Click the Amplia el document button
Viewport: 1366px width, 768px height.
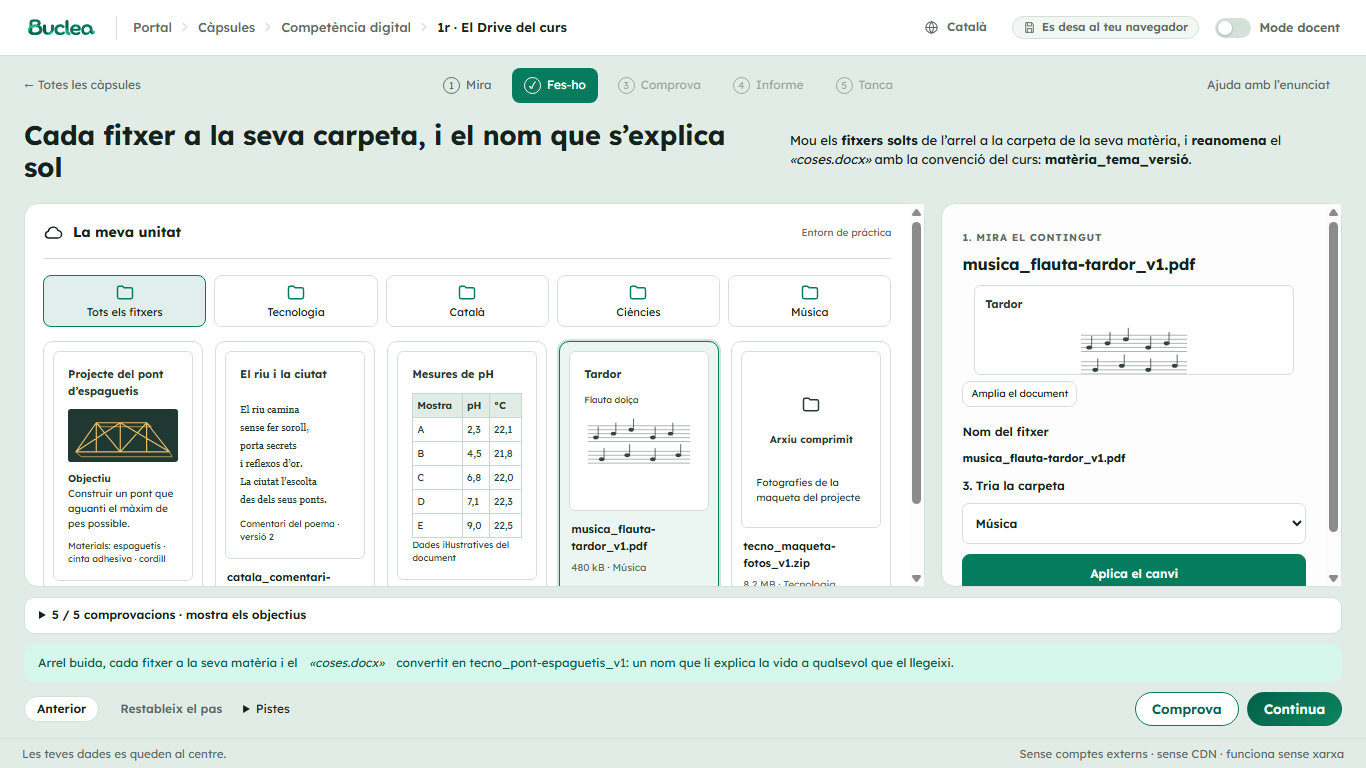click(1020, 394)
